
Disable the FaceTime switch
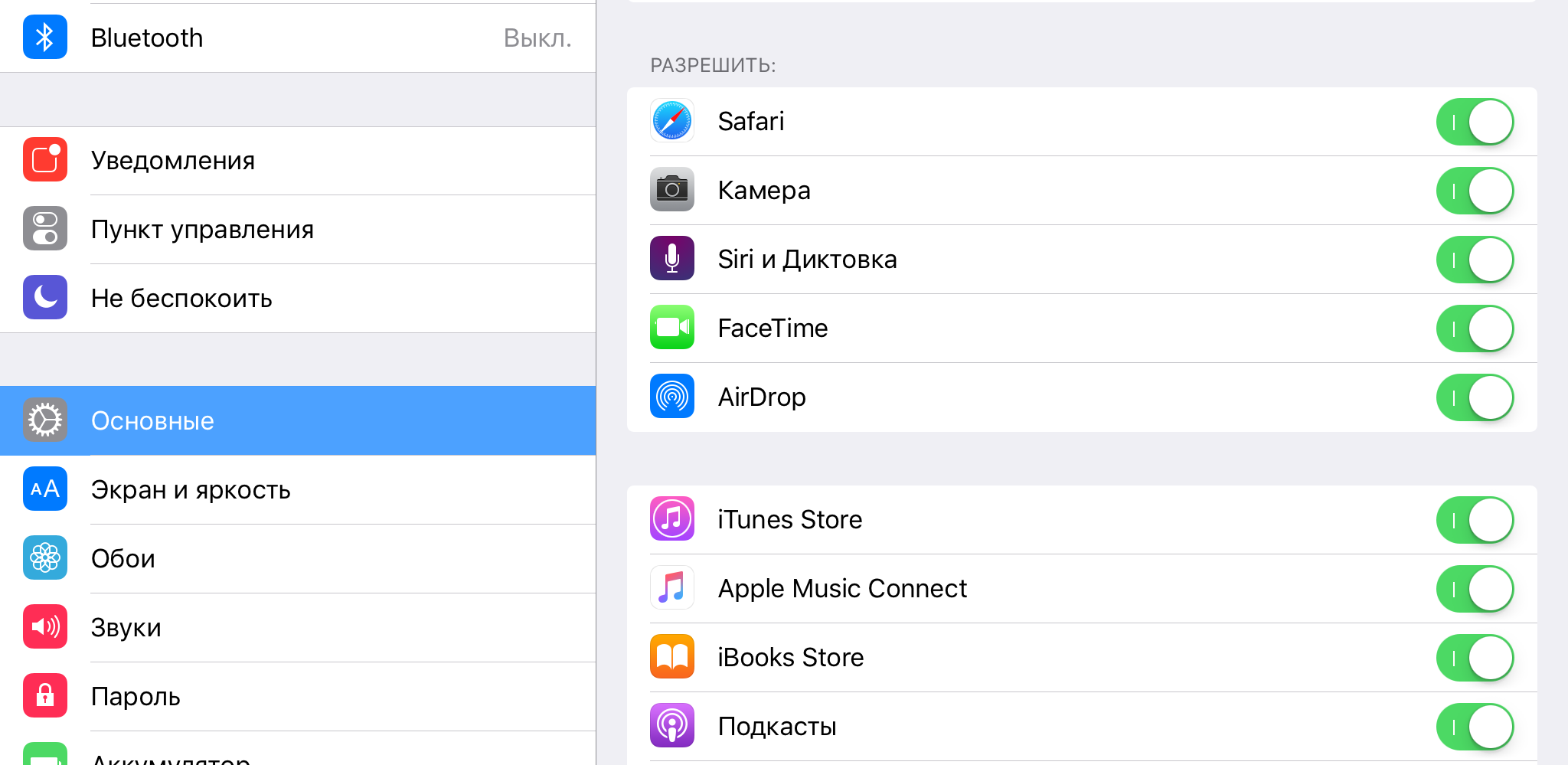pos(1475,329)
